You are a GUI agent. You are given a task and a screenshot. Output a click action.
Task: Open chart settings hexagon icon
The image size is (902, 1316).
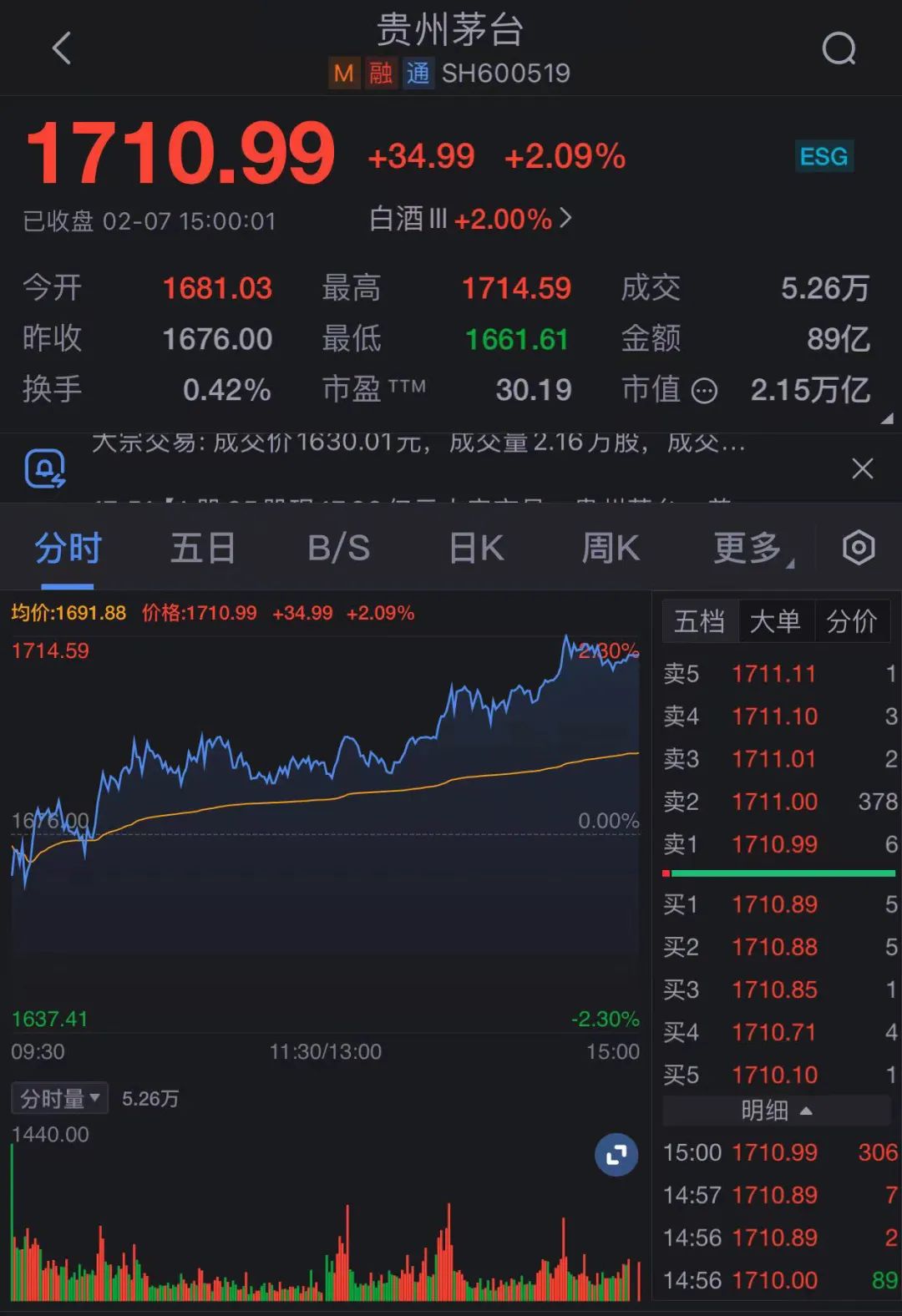pos(858,548)
